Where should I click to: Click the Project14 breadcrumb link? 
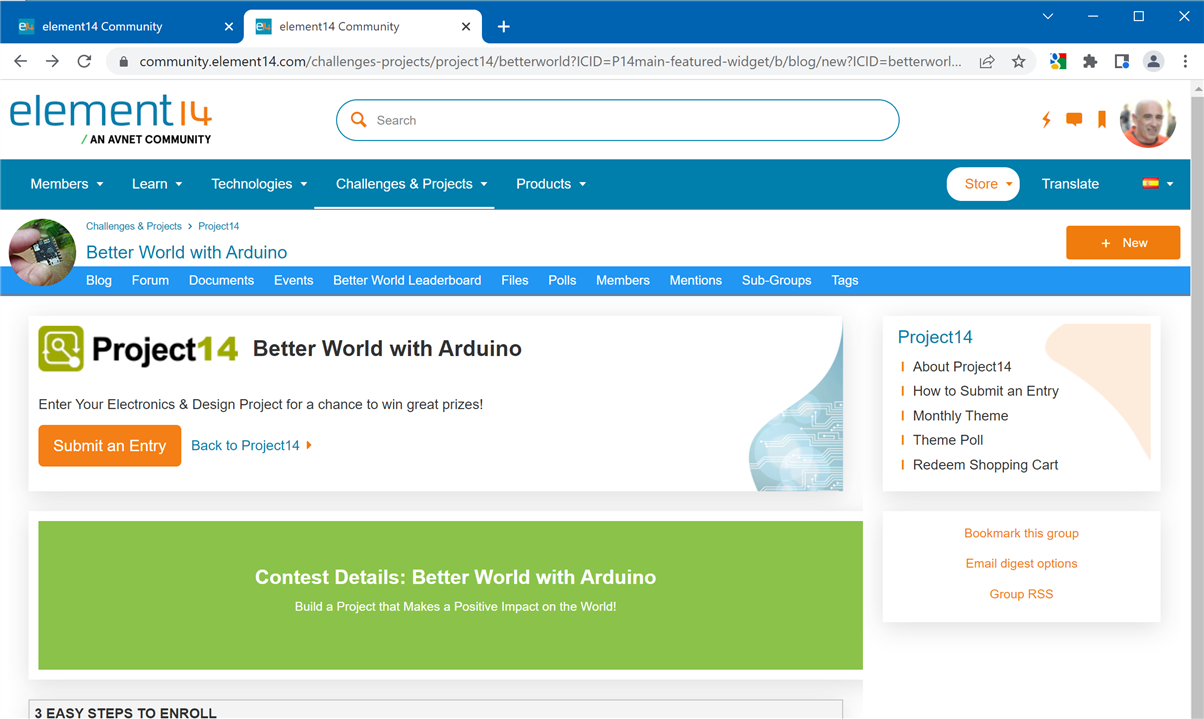pyautogui.click(x=219, y=226)
